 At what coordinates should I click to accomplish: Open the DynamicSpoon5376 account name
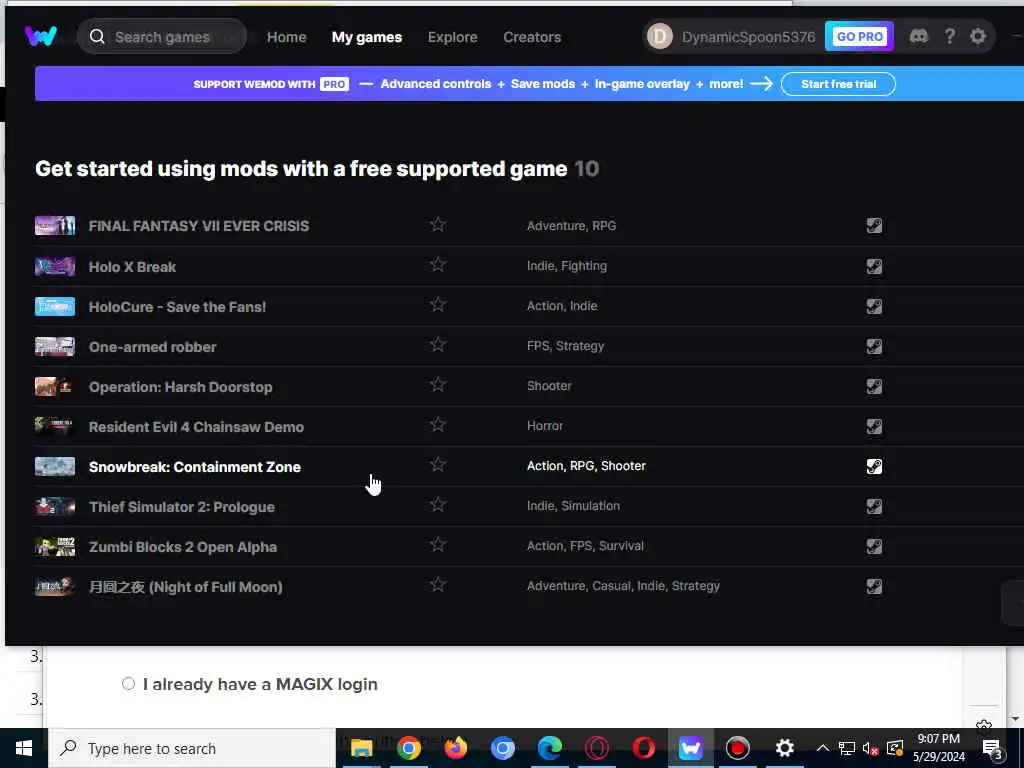pyautogui.click(x=748, y=37)
